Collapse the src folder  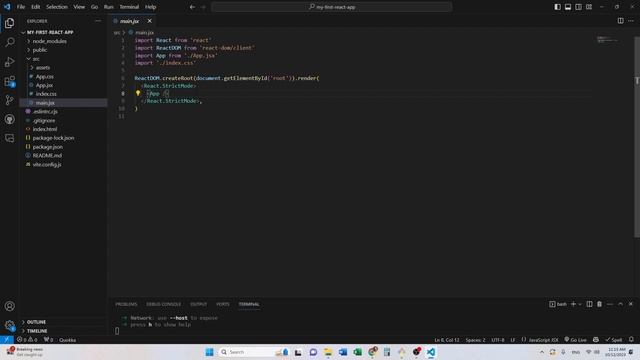36,59
